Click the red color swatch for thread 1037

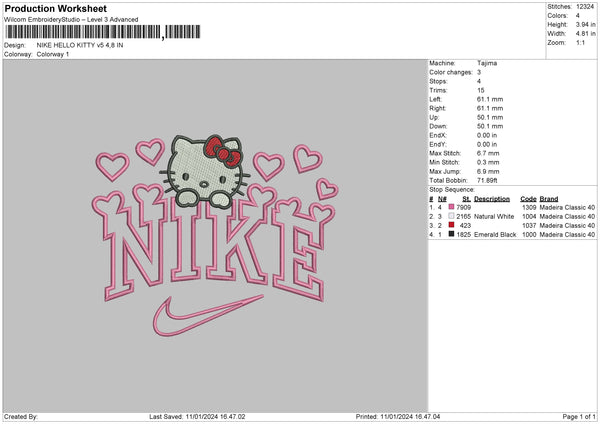452,225
